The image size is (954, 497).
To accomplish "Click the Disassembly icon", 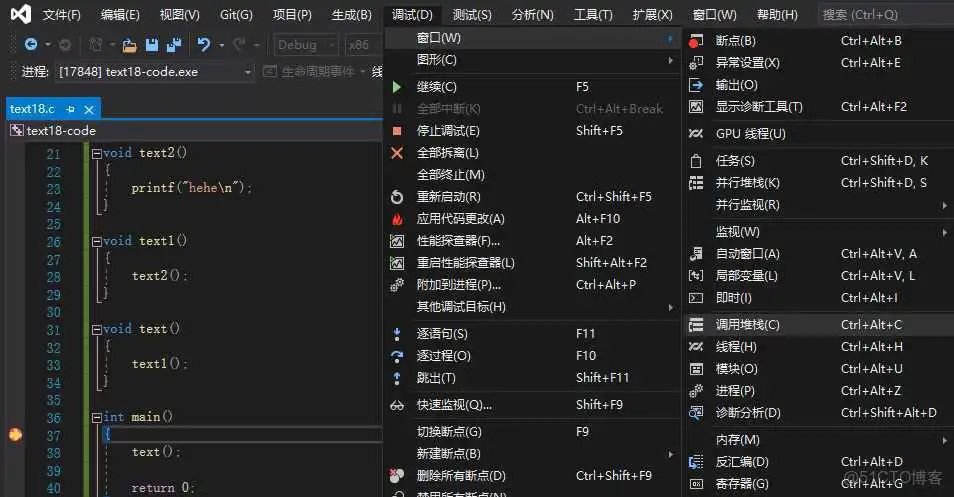I will tap(695, 462).
